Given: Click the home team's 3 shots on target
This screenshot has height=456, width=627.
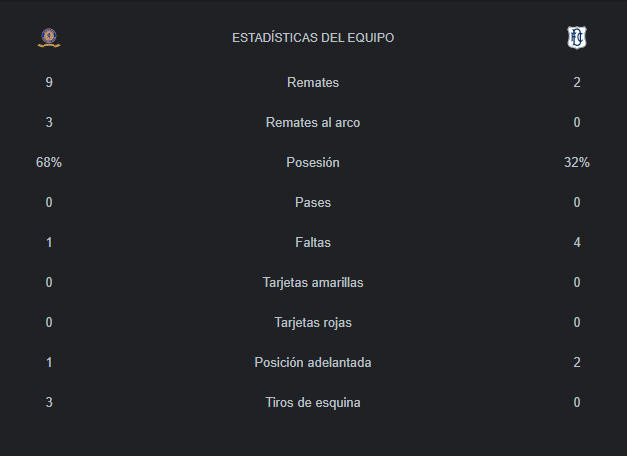Looking at the screenshot, I should (x=49, y=122).
